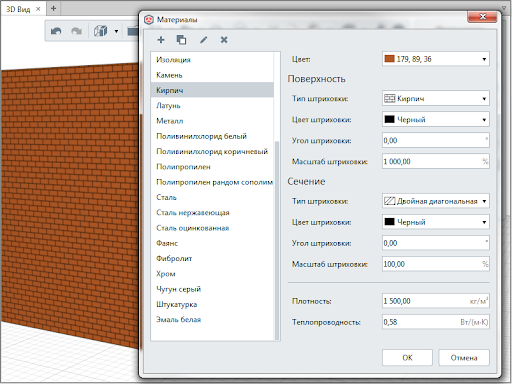Select Сталь нержавеющая material
The width and height of the screenshot is (512, 384).
(x=212, y=213)
